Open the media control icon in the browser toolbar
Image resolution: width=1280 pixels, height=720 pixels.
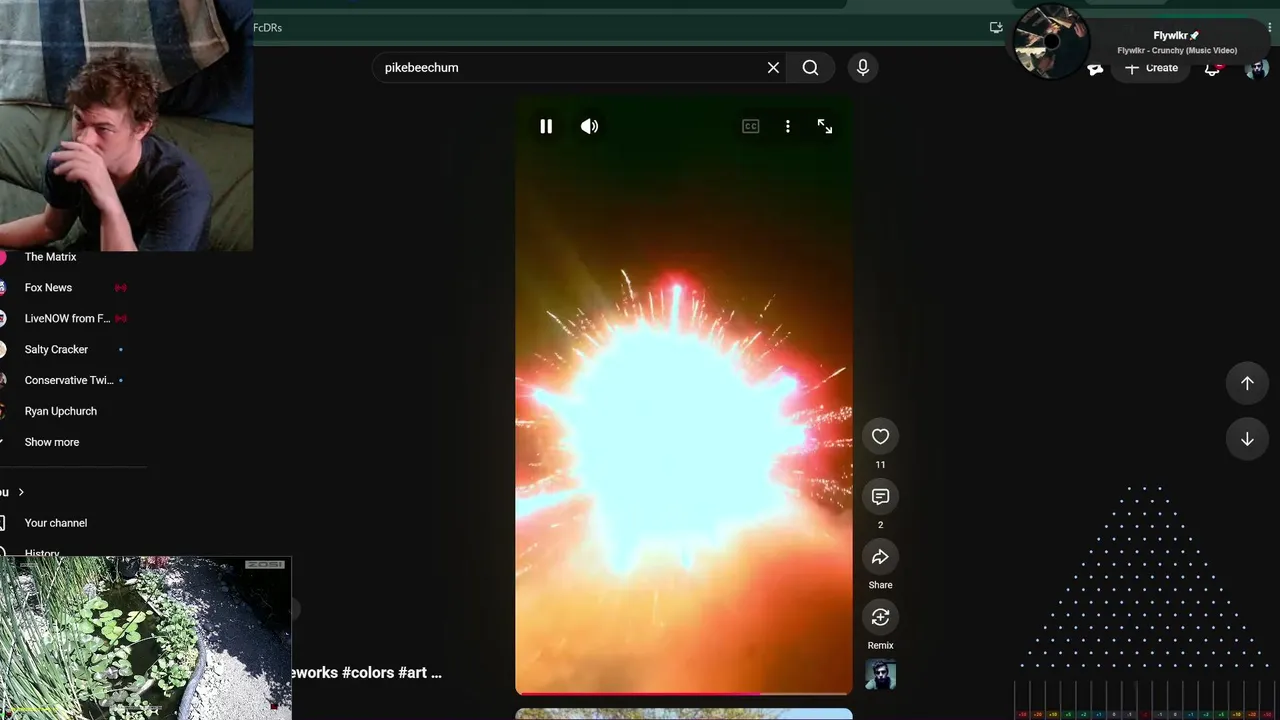pyautogui.click(x=996, y=28)
